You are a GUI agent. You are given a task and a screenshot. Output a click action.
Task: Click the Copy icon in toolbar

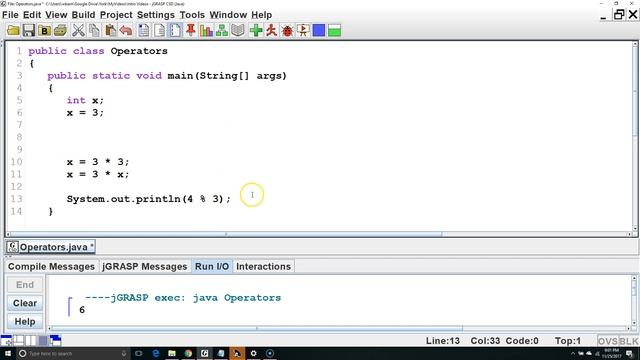pos(94,31)
